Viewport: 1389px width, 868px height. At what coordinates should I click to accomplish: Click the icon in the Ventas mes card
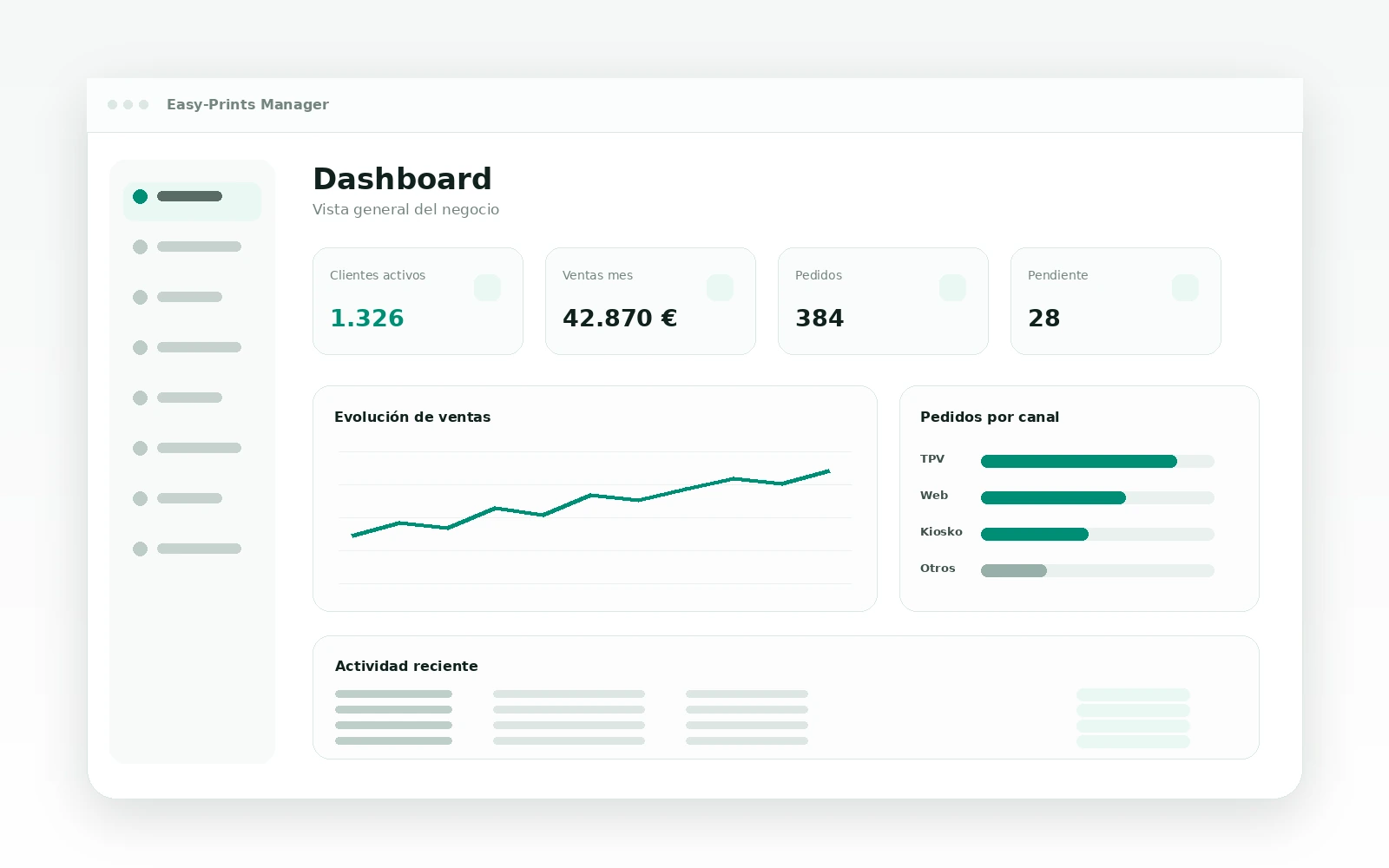point(720,287)
